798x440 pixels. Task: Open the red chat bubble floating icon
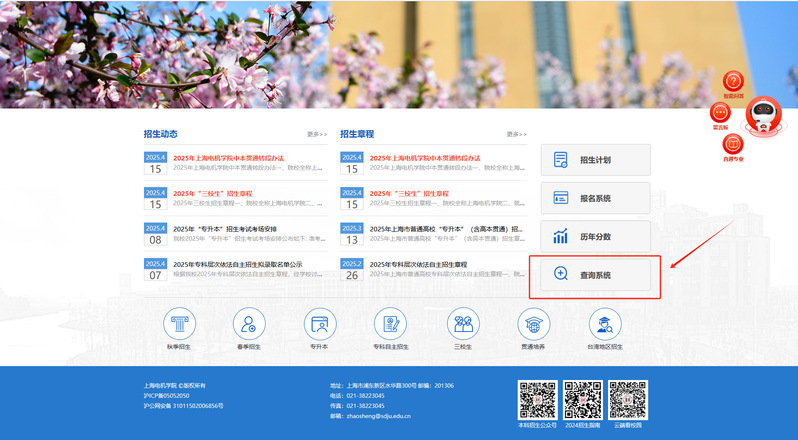click(x=719, y=112)
